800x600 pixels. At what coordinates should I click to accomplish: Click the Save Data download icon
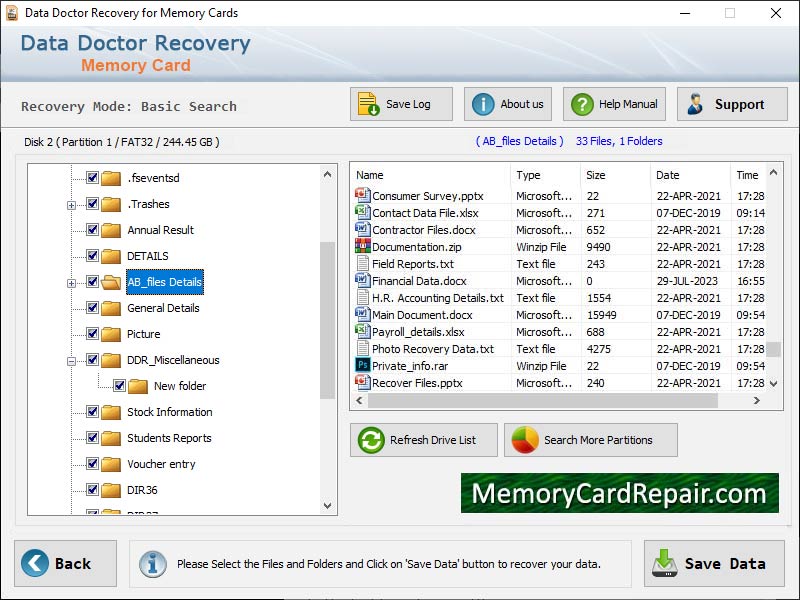[665, 562]
